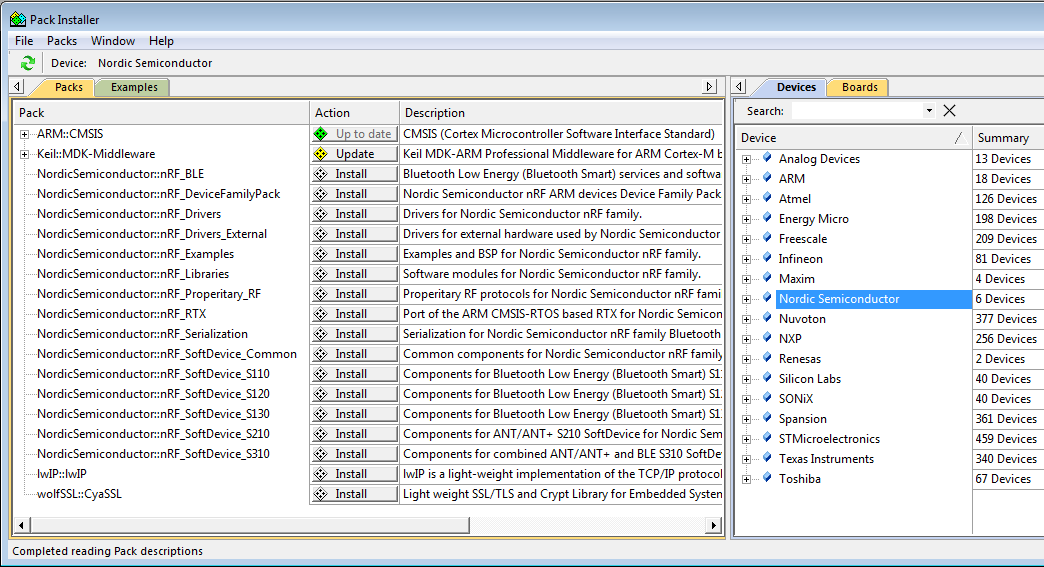
Task: Expand Analog Devices vendor node
Action: 746,159
